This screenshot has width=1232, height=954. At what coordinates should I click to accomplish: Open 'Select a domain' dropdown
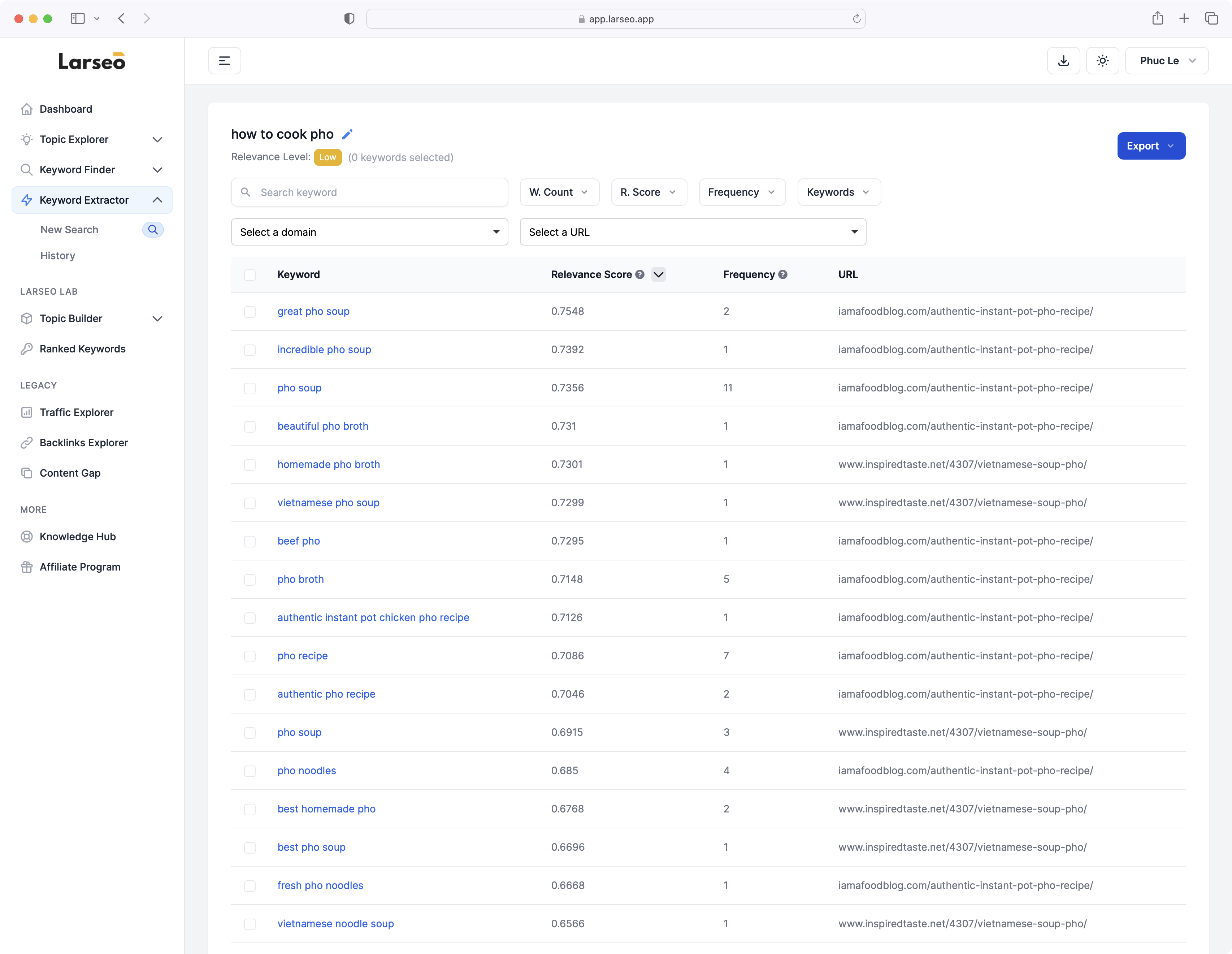pos(369,232)
